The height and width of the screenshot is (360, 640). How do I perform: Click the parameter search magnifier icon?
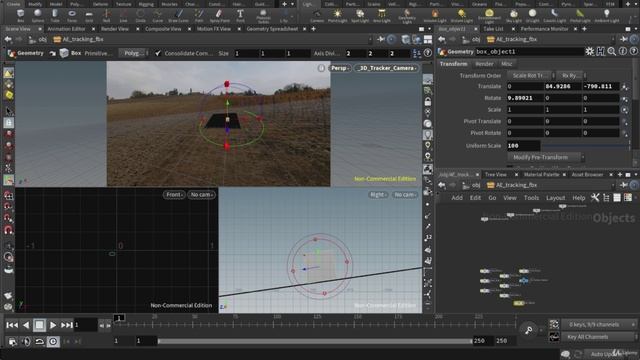click(611, 51)
